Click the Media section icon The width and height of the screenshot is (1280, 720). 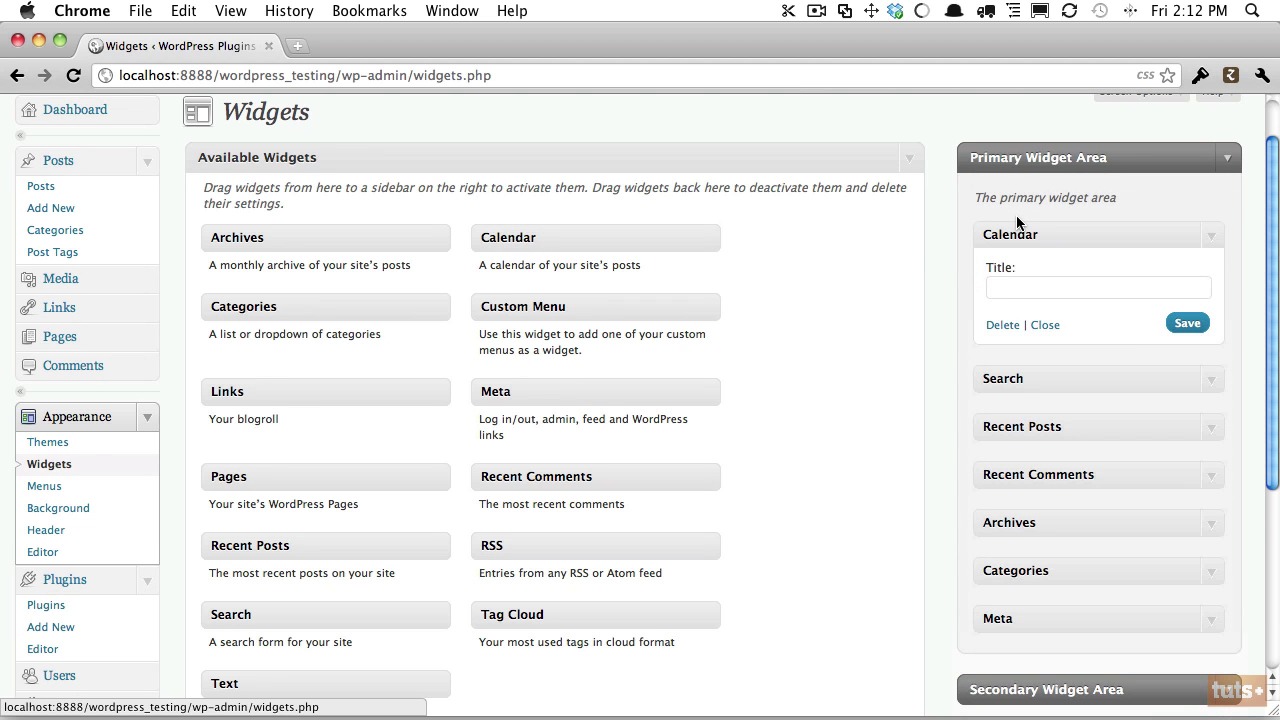coord(28,278)
